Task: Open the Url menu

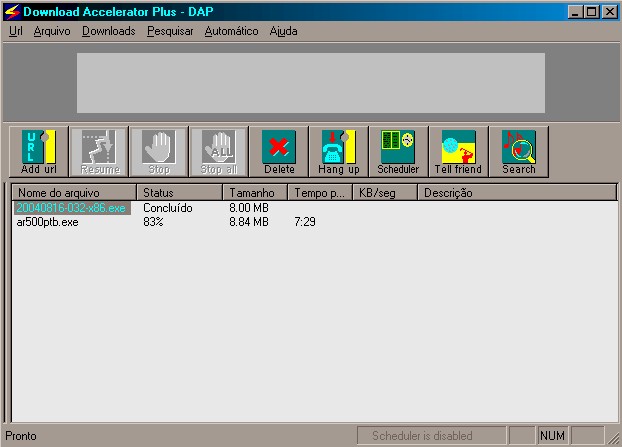Action: (16, 31)
